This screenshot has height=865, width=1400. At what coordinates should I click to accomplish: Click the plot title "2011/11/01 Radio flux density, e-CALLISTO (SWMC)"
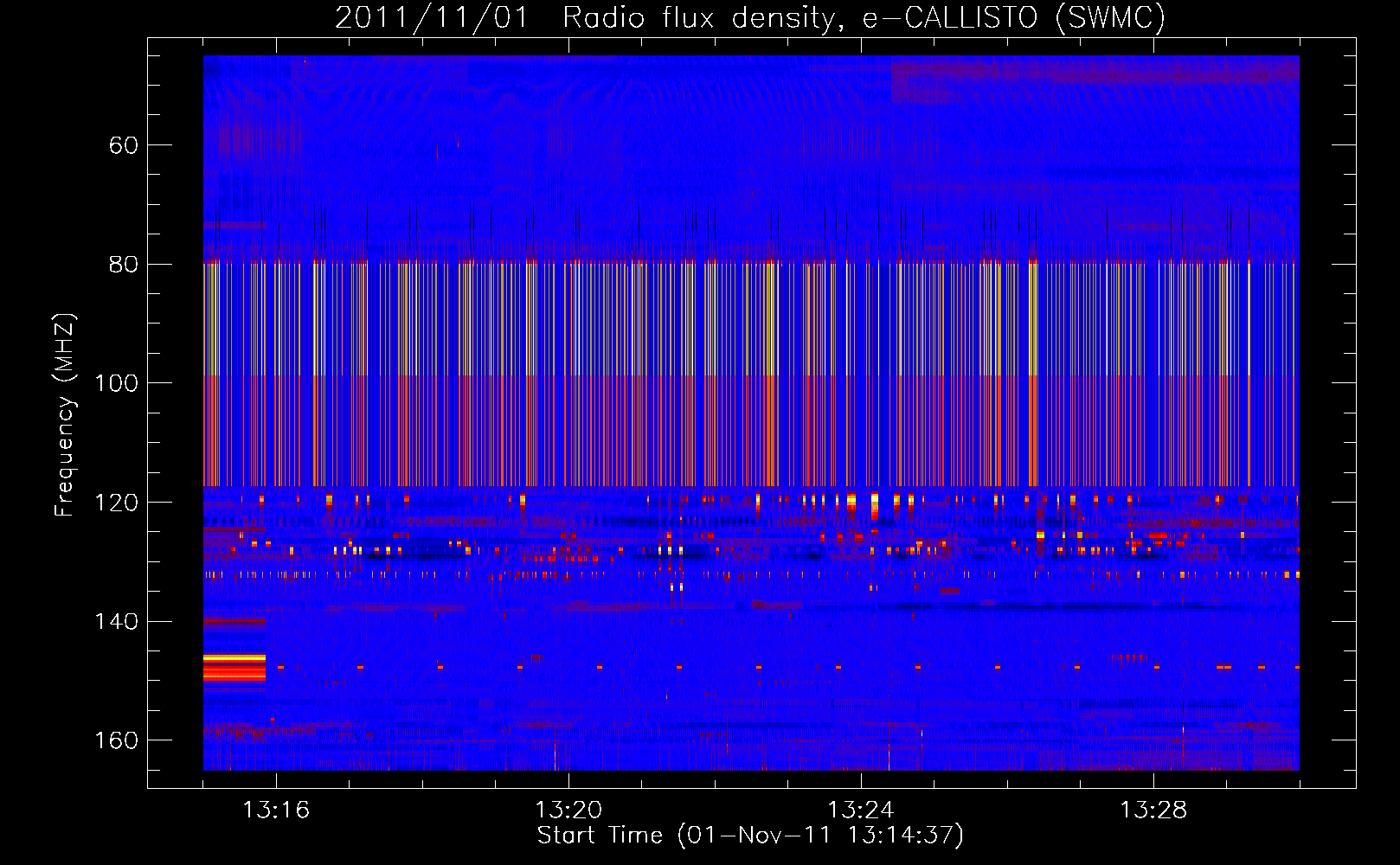point(750,17)
